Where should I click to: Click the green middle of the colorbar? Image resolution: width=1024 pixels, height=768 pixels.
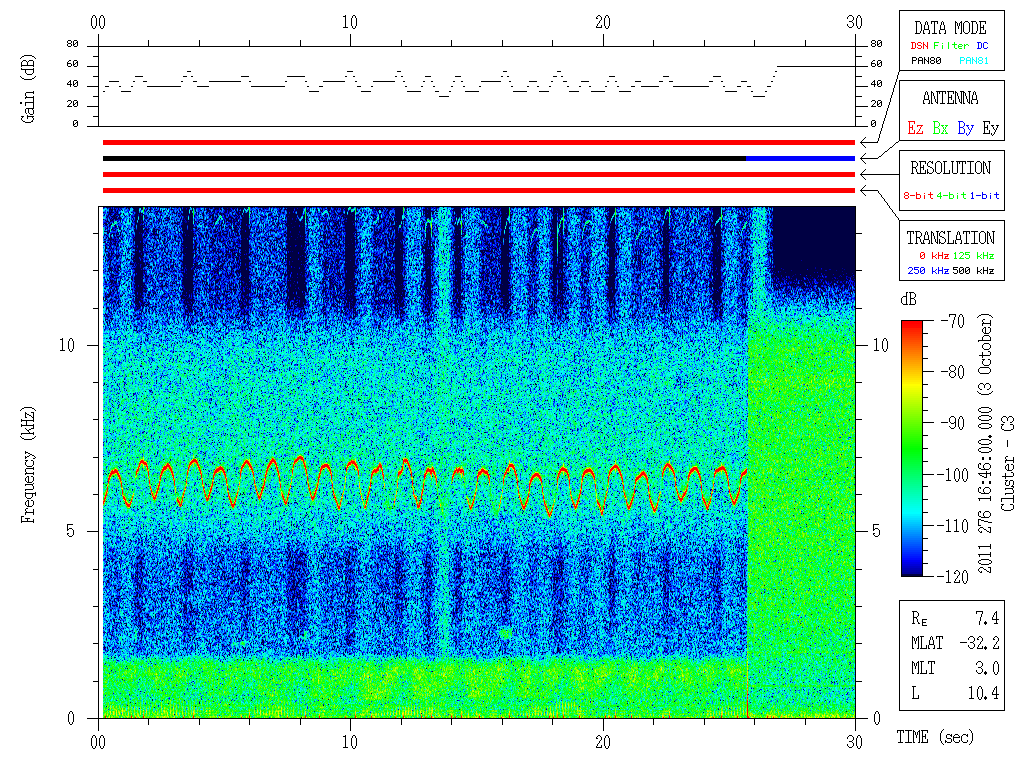pos(912,451)
